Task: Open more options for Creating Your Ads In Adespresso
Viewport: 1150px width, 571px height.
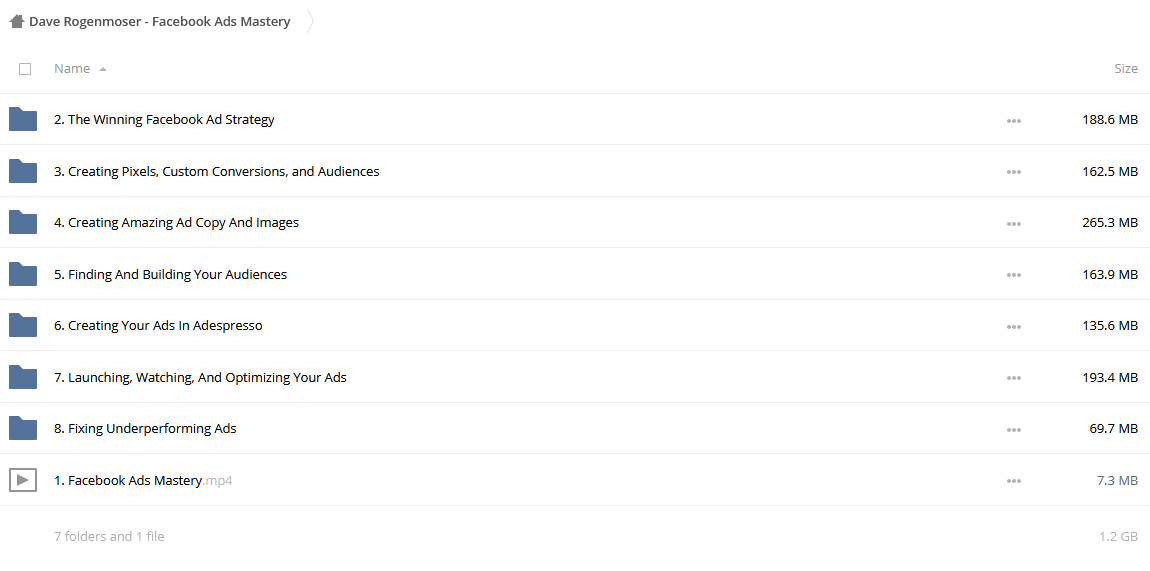Action: click(1014, 326)
